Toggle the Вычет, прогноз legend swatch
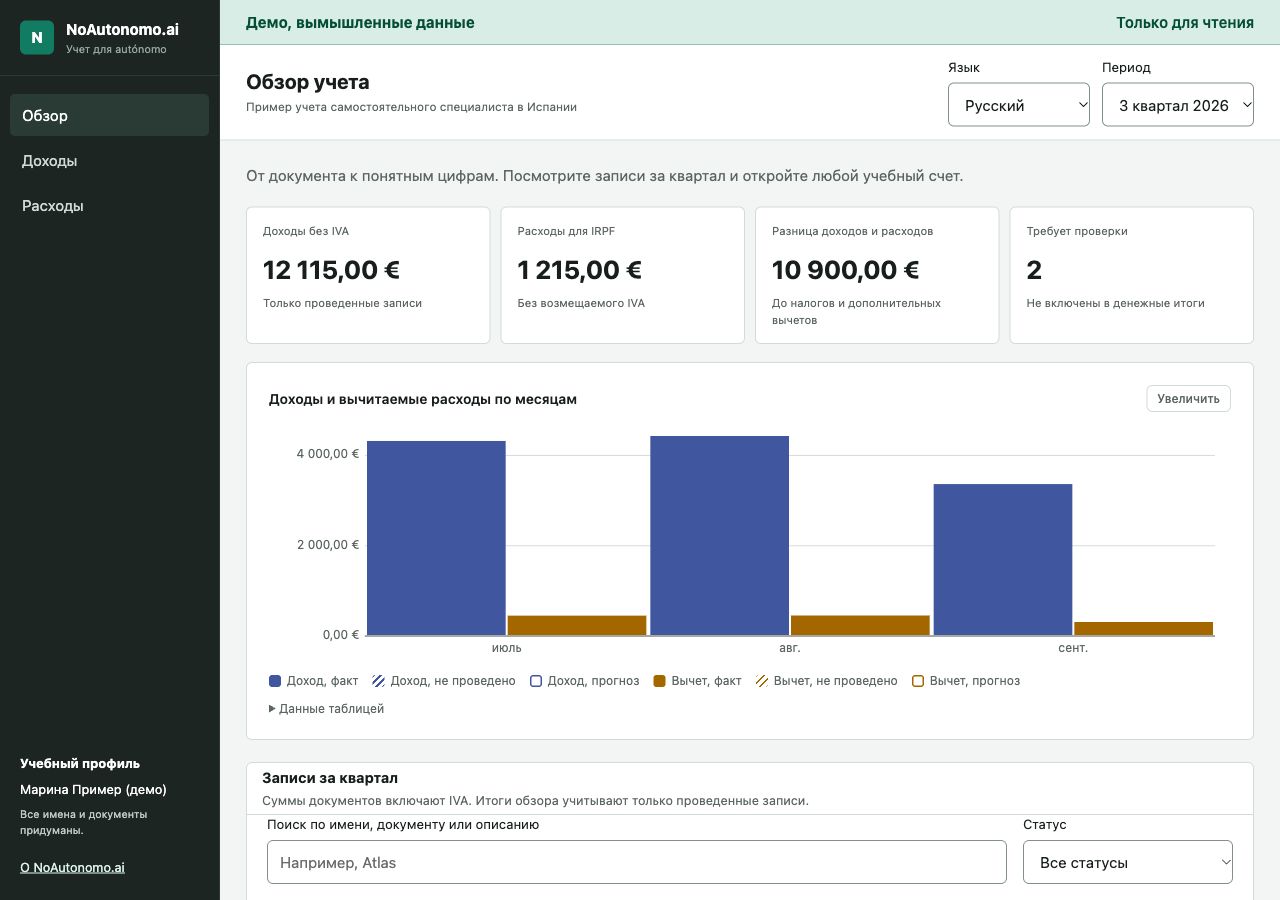The height and width of the screenshot is (900, 1280). (918, 681)
